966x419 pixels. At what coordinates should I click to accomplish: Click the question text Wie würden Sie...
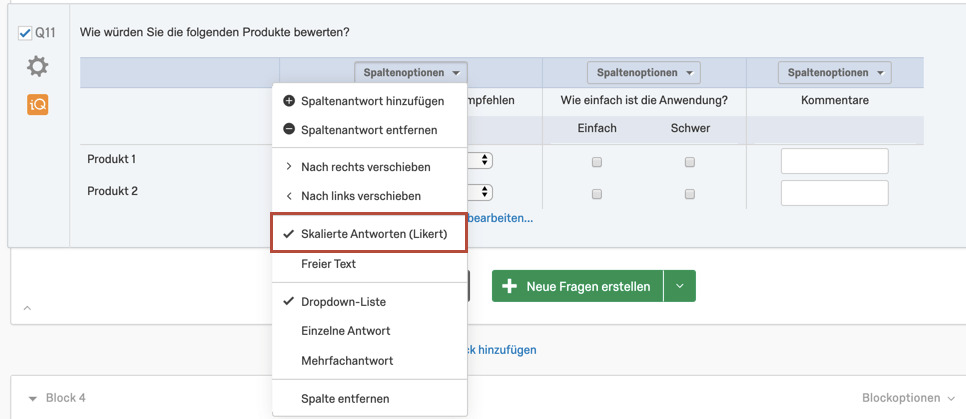click(x=214, y=31)
